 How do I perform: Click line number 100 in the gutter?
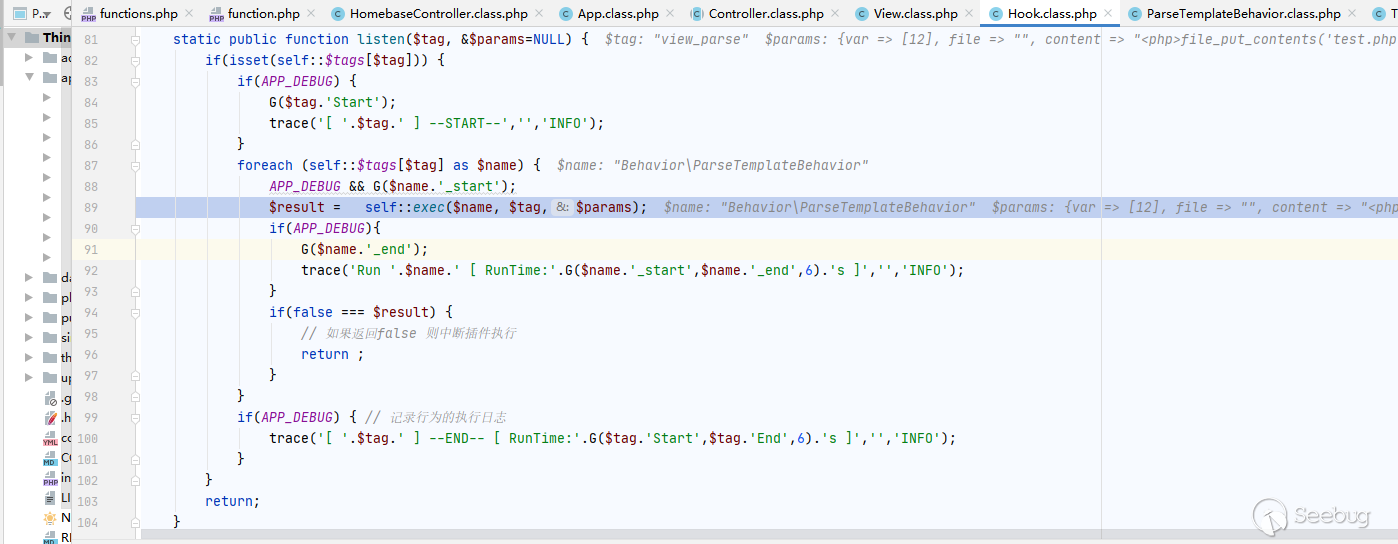pos(90,438)
